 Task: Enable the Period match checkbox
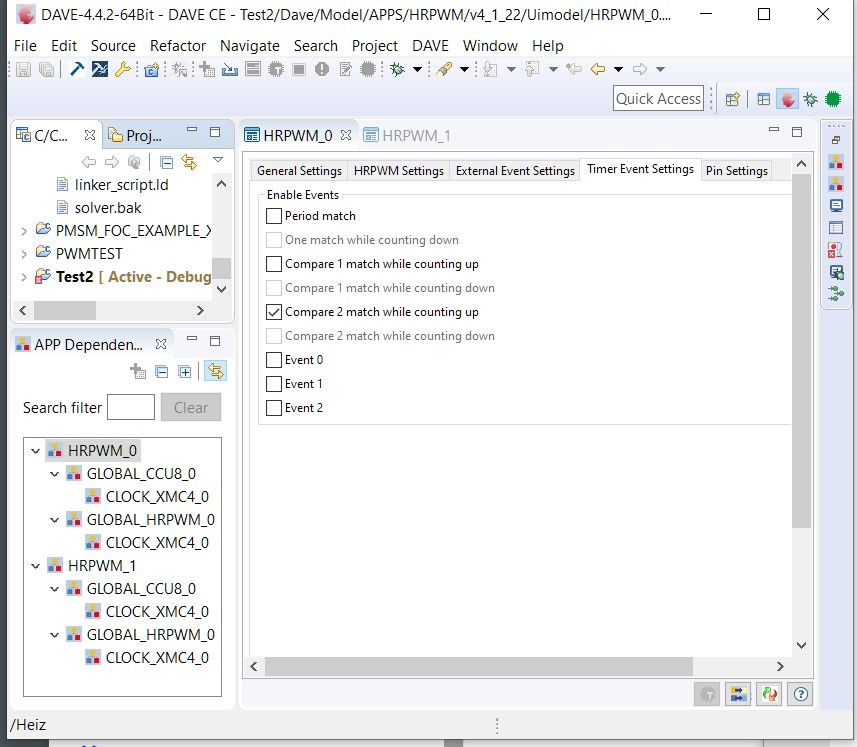[x=274, y=216]
